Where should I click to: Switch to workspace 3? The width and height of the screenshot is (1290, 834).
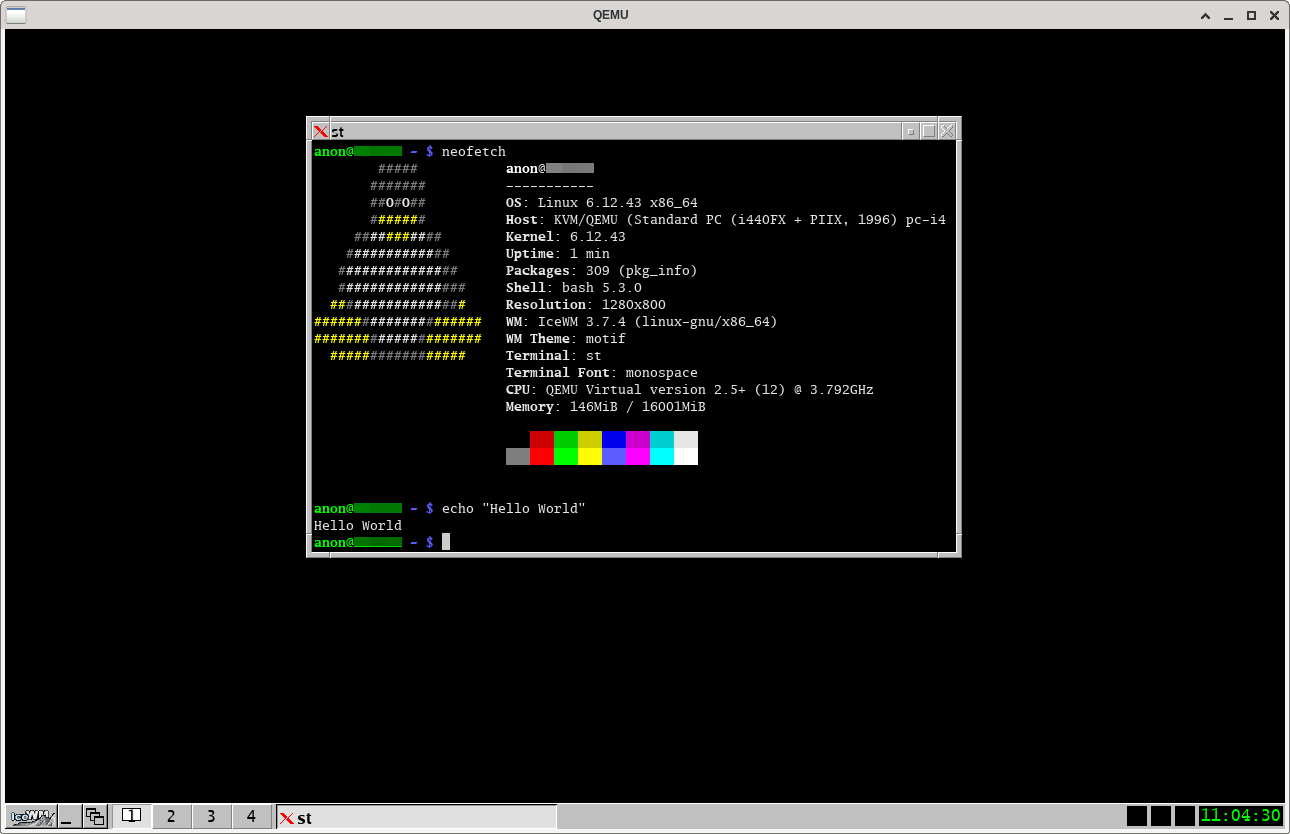pyautogui.click(x=211, y=816)
